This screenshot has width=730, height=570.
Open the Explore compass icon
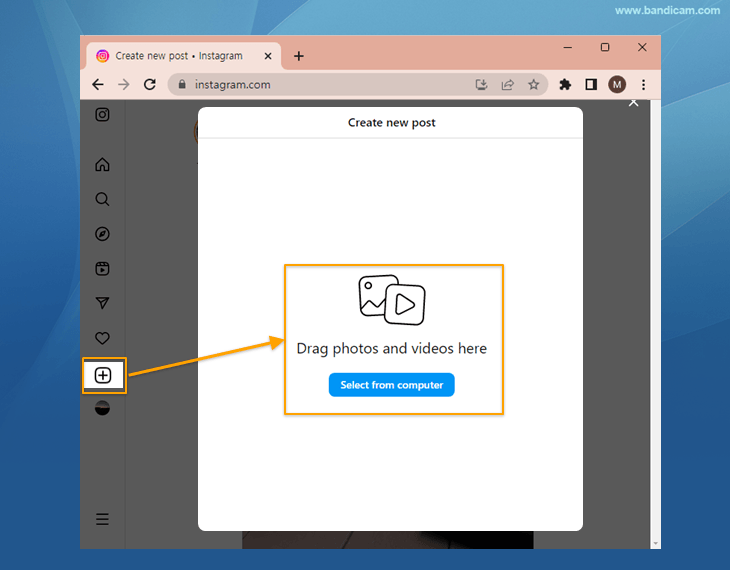click(102, 234)
